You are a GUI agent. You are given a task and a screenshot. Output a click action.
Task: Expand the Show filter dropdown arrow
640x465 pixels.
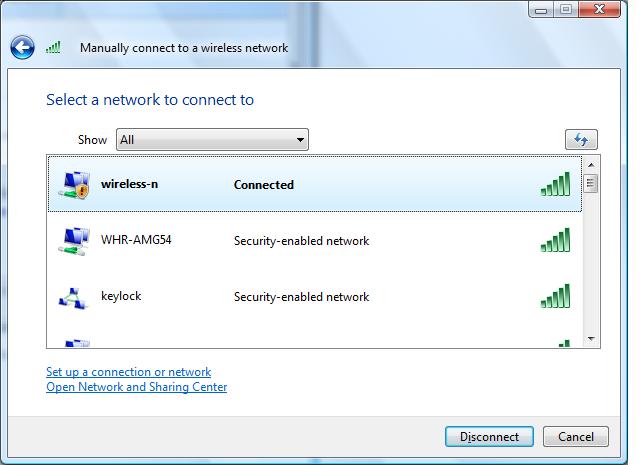tap(300, 140)
